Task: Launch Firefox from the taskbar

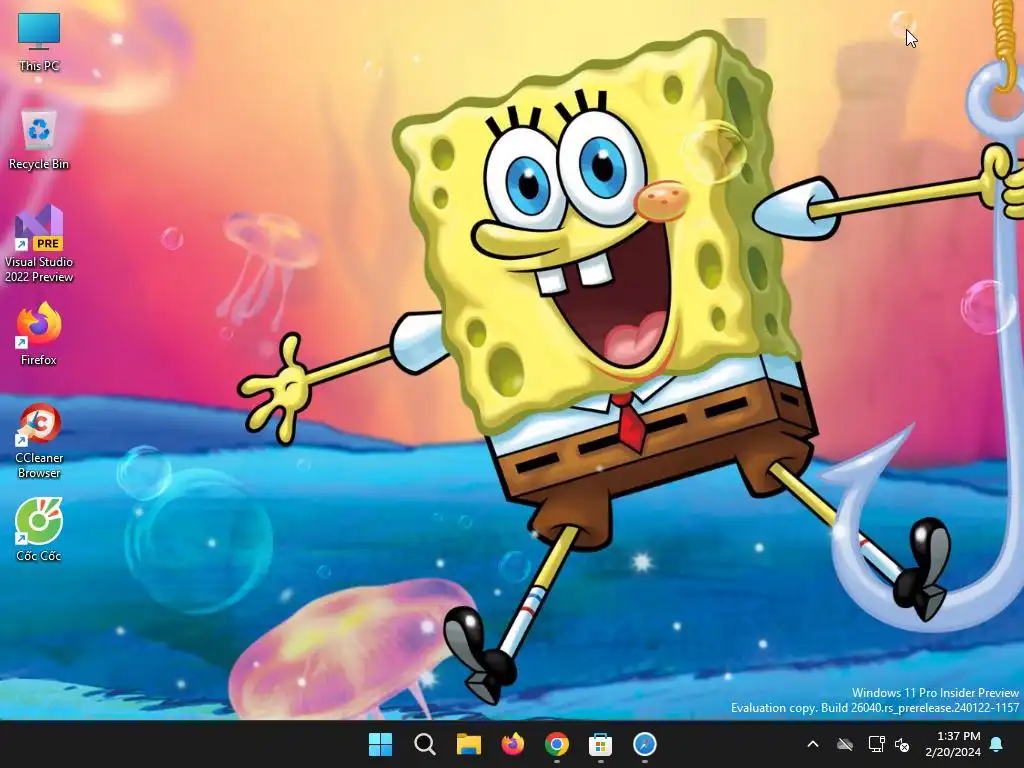Action: [513, 744]
